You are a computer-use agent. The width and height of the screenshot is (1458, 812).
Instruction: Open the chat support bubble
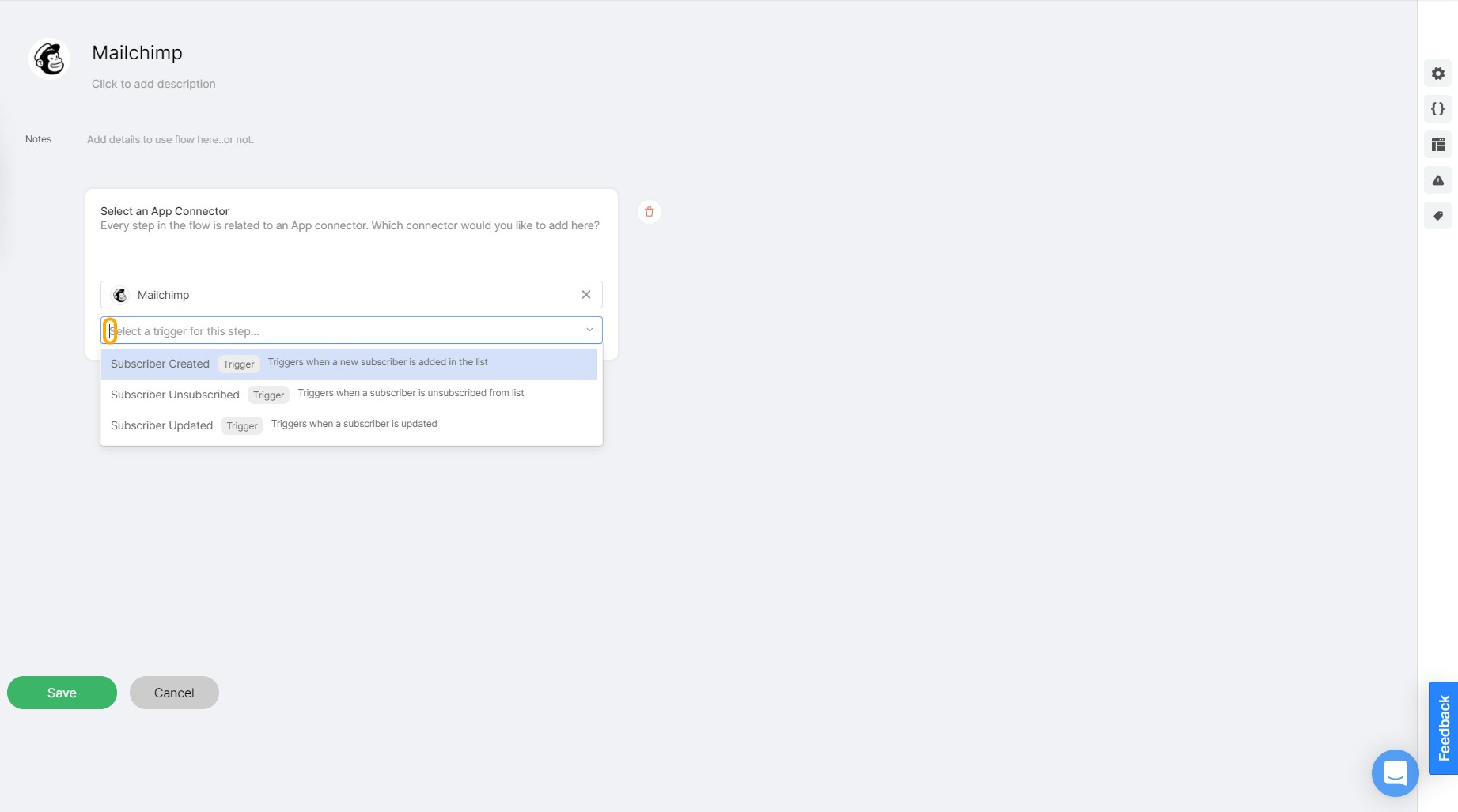[x=1395, y=773]
